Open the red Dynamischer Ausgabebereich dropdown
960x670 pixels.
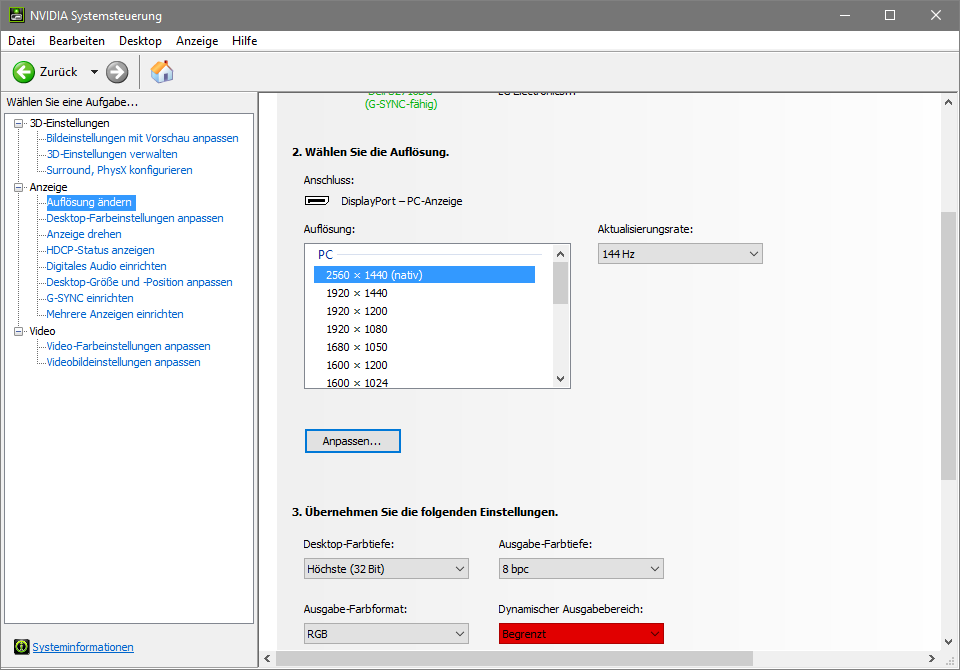[x=581, y=634]
